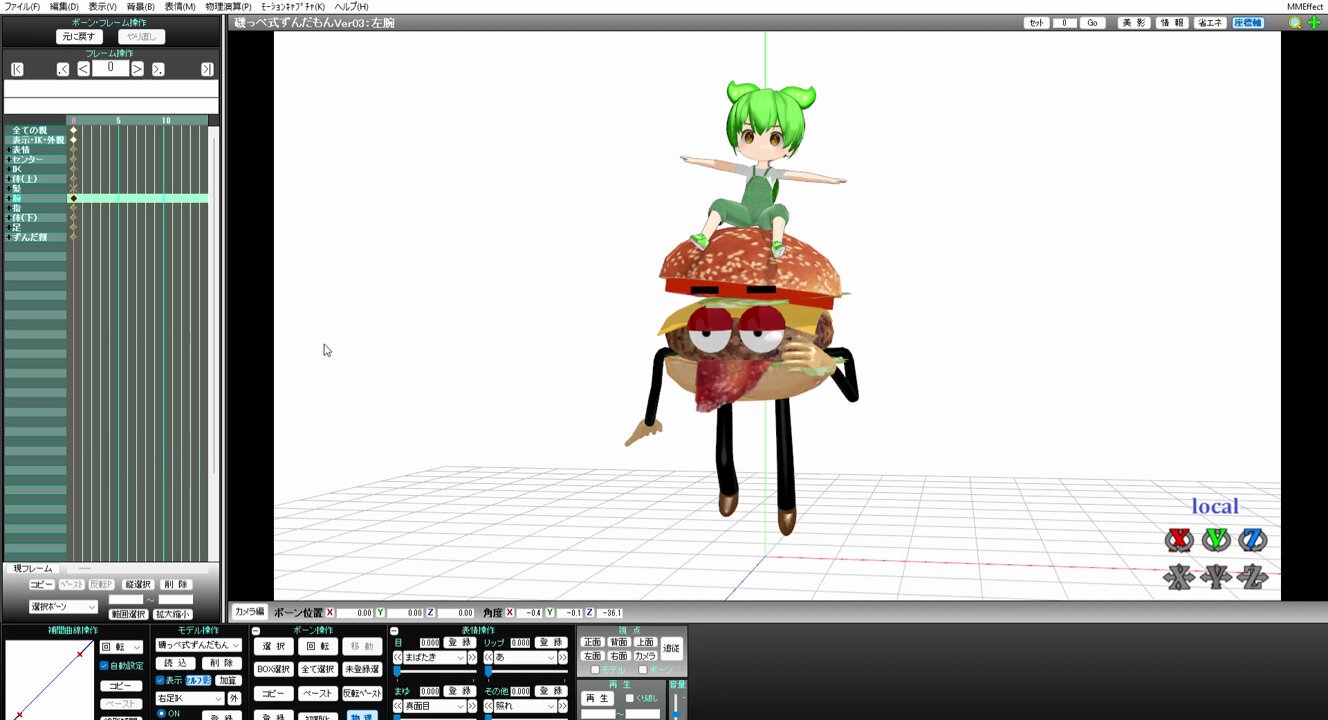Toggle 省エネ power saving button
This screenshot has height=720, width=1328.
point(1209,23)
